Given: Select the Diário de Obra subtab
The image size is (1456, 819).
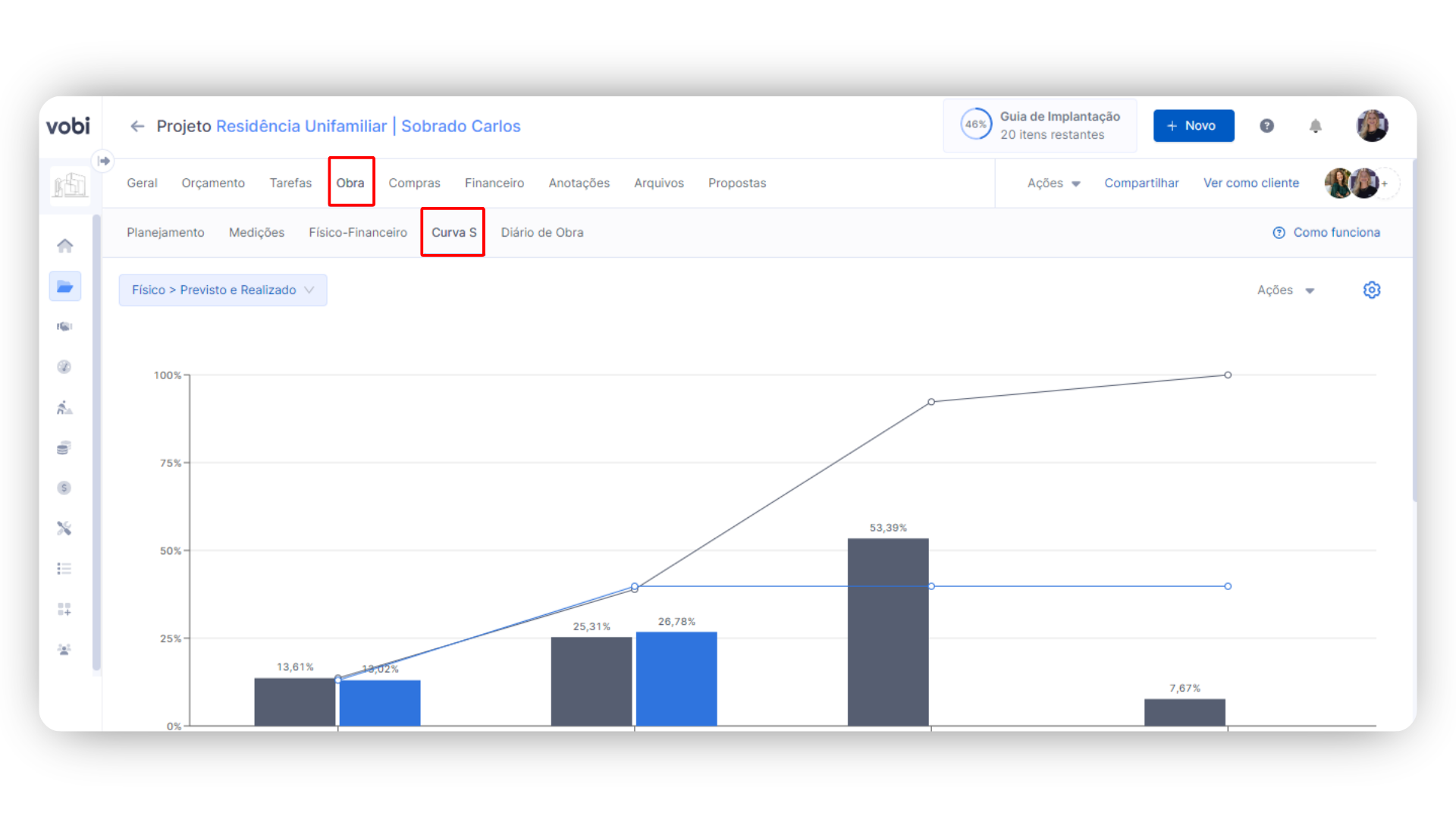Looking at the screenshot, I should click(541, 232).
